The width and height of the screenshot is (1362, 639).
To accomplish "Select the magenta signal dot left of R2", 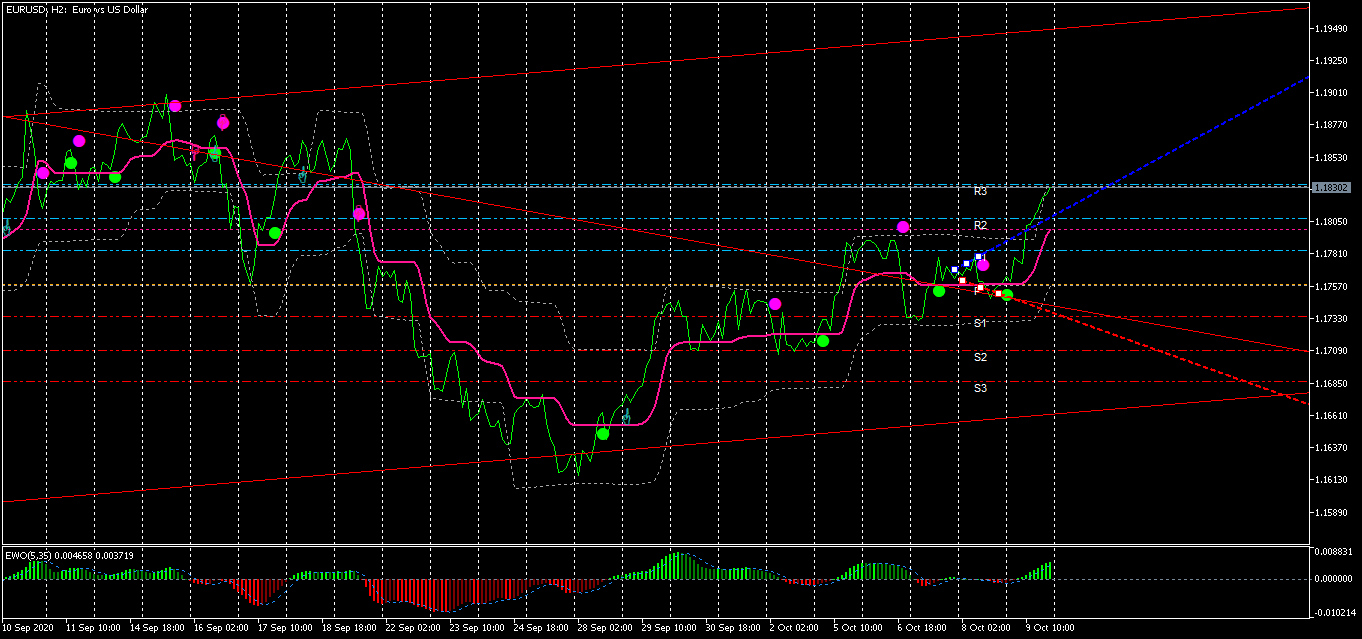I will [x=903, y=227].
